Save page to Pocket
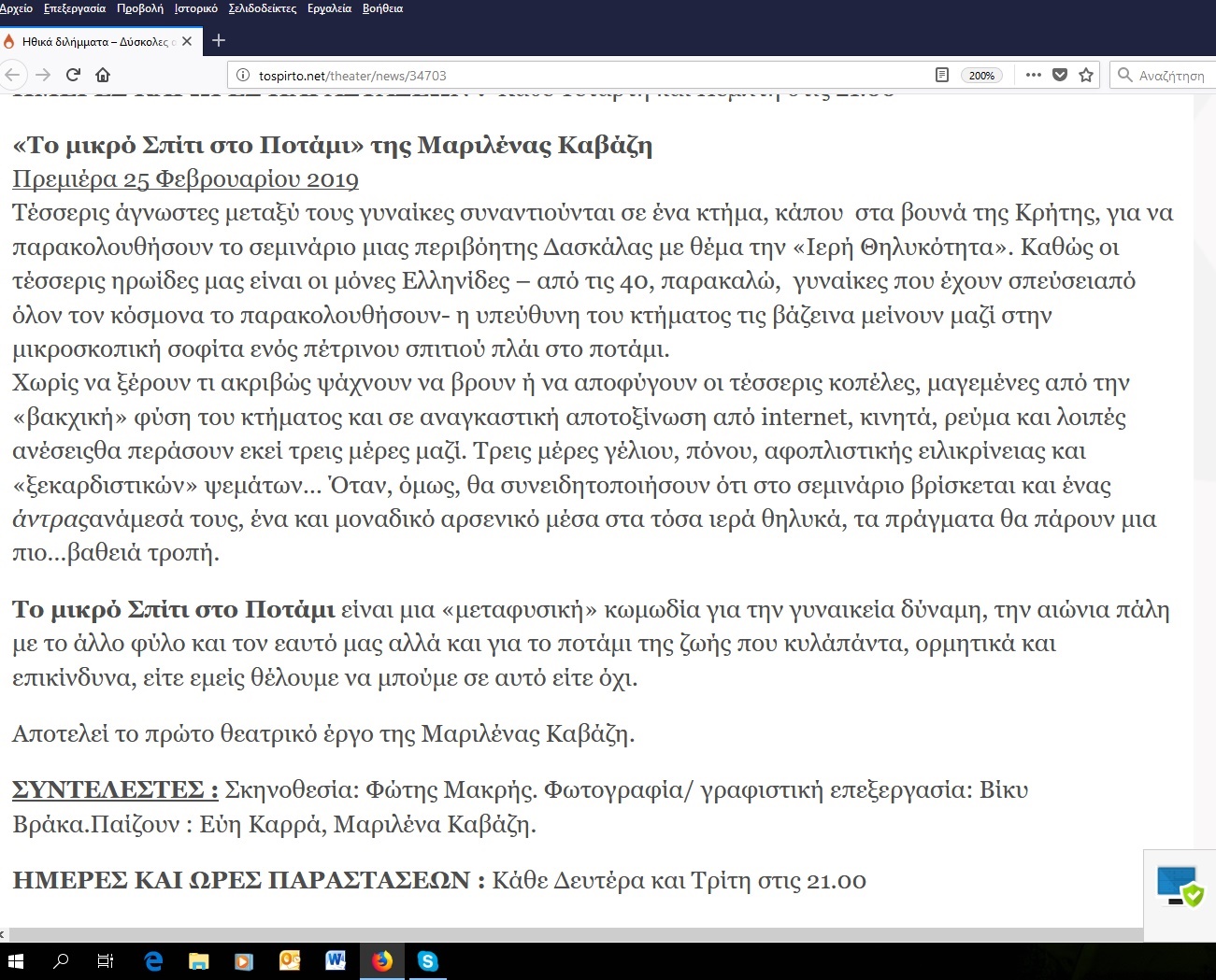The height and width of the screenshot is (980, 1216). tap(1060, 75)
